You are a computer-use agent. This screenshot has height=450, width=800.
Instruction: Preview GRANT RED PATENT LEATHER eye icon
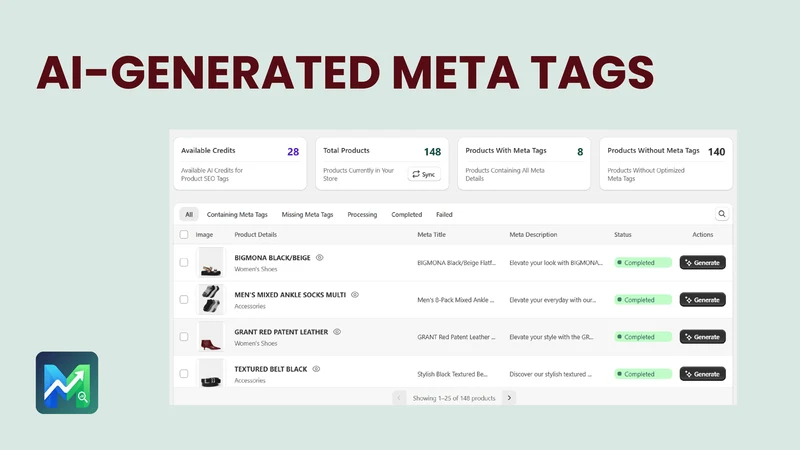[337, 332]
